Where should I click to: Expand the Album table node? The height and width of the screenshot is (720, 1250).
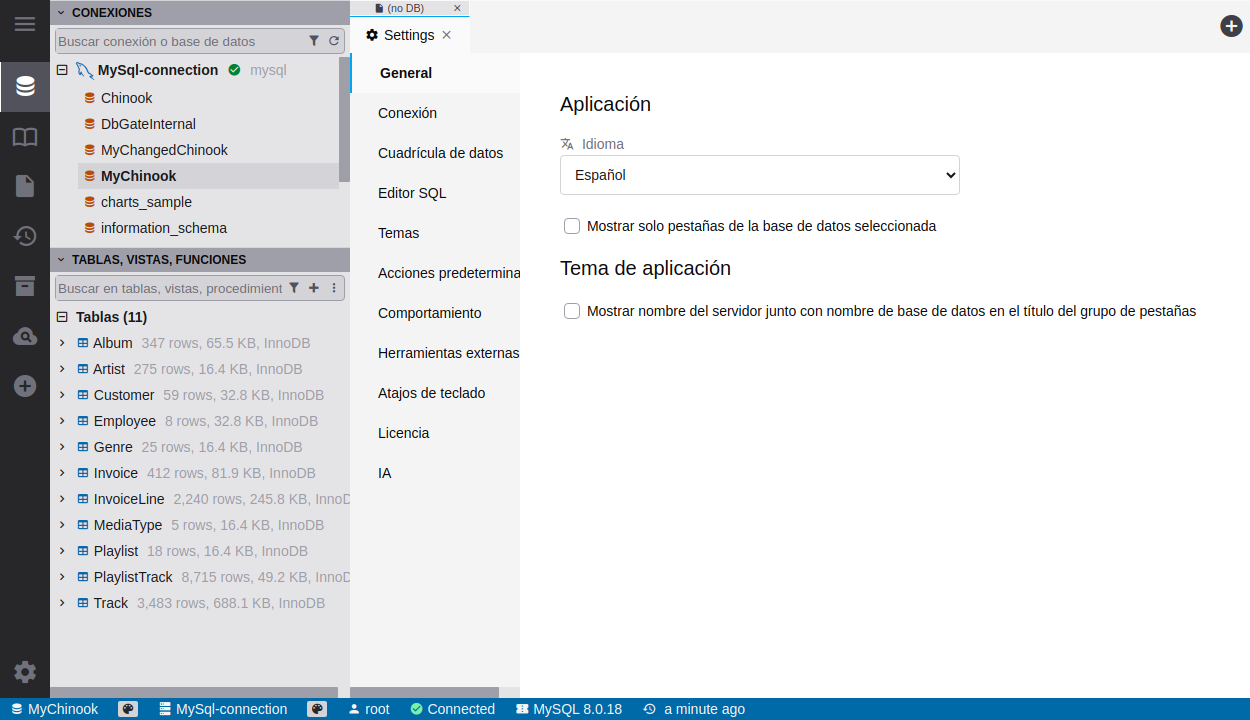(x=62, y=343)
